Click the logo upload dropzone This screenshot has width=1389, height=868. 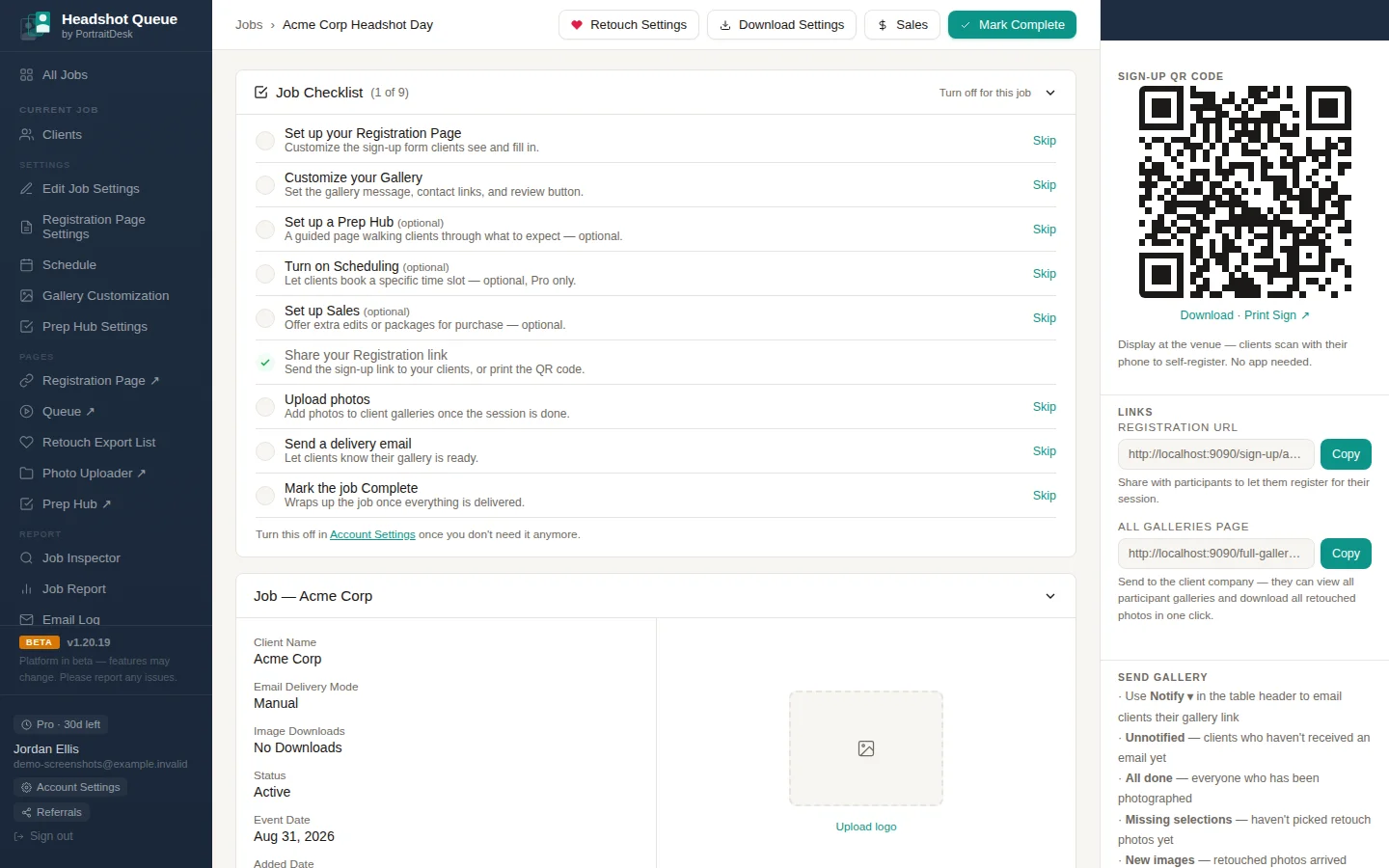866,748
